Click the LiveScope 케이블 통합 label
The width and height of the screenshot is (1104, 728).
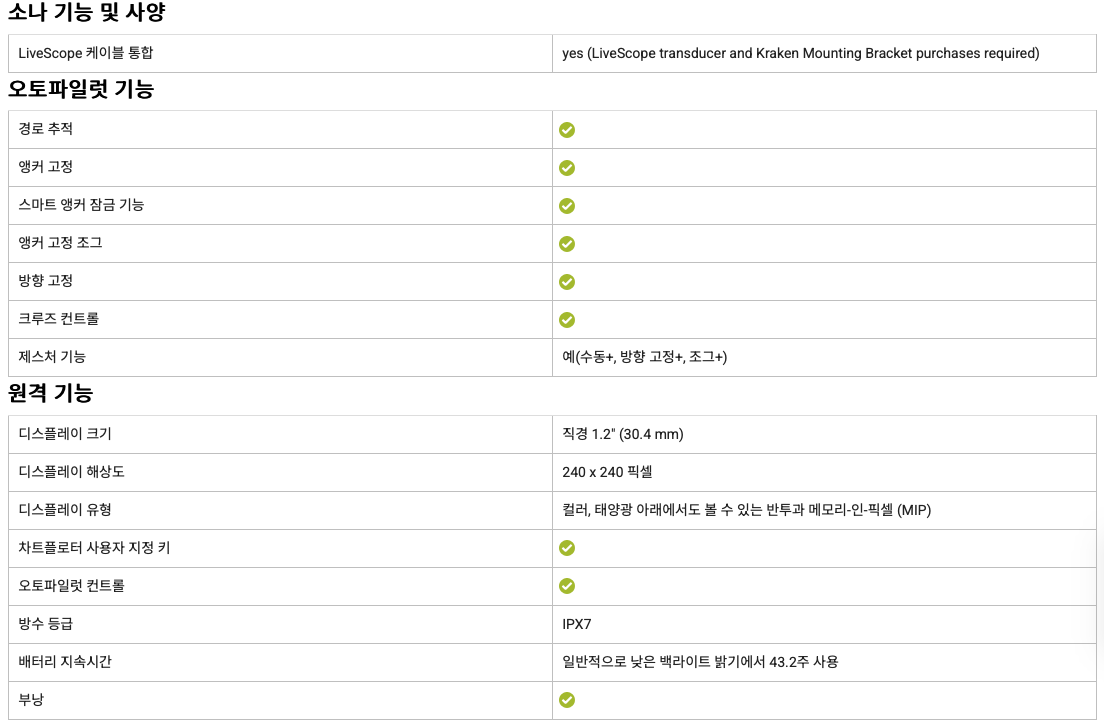tap(86, 53)
